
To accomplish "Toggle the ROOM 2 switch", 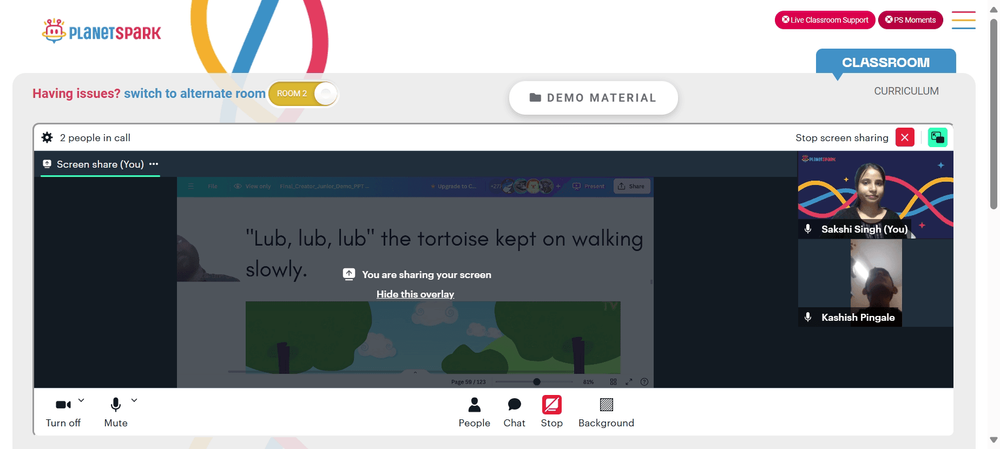I will pyautogui.click(x=303, y=94).
